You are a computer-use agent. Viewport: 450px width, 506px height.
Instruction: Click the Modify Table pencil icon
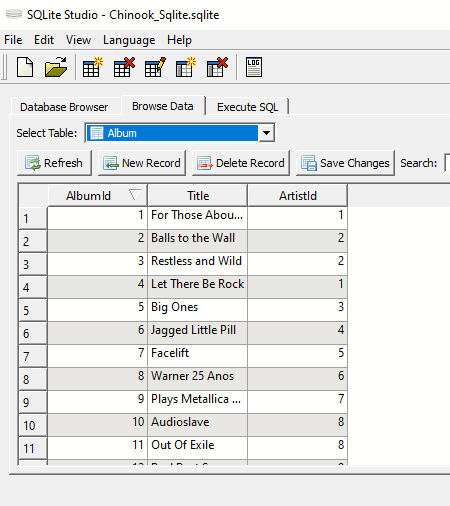(155, 67)
